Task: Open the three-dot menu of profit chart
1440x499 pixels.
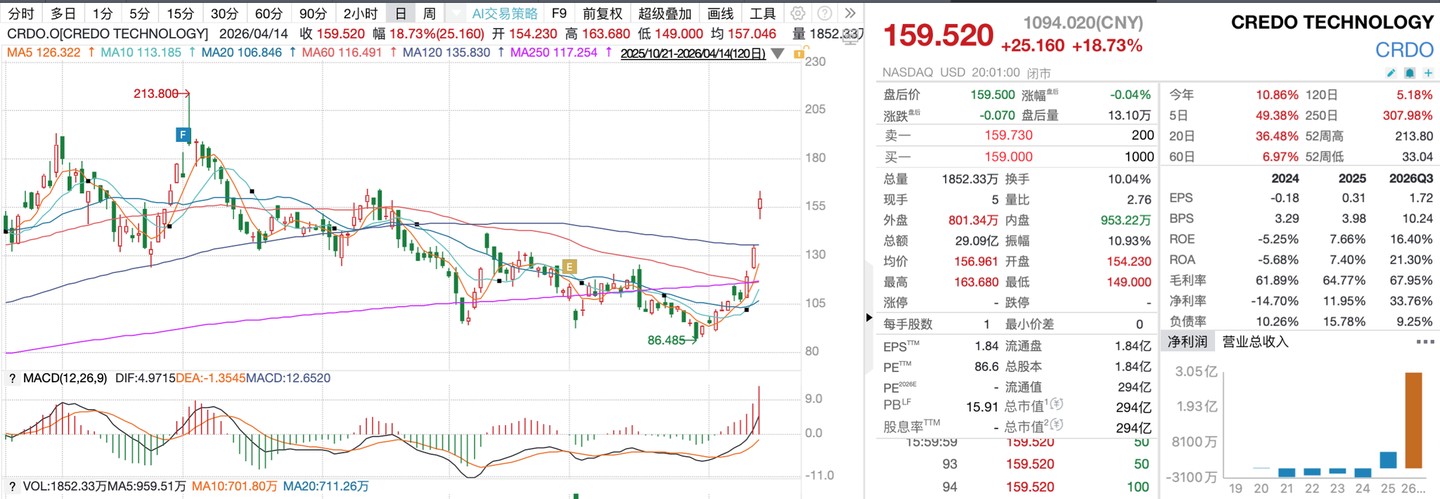Action: point(1425,342)
